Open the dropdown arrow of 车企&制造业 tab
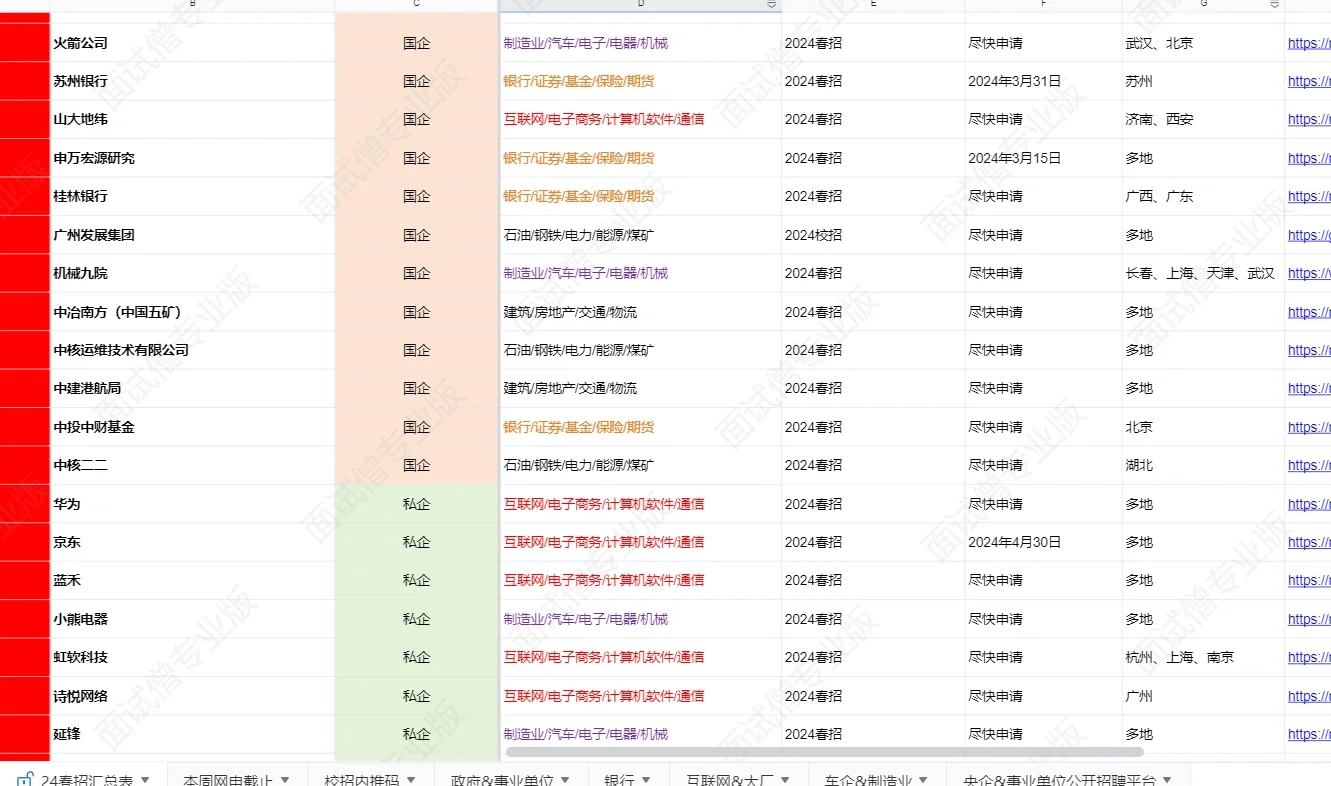1331x786 pixels. pos(923,779)
